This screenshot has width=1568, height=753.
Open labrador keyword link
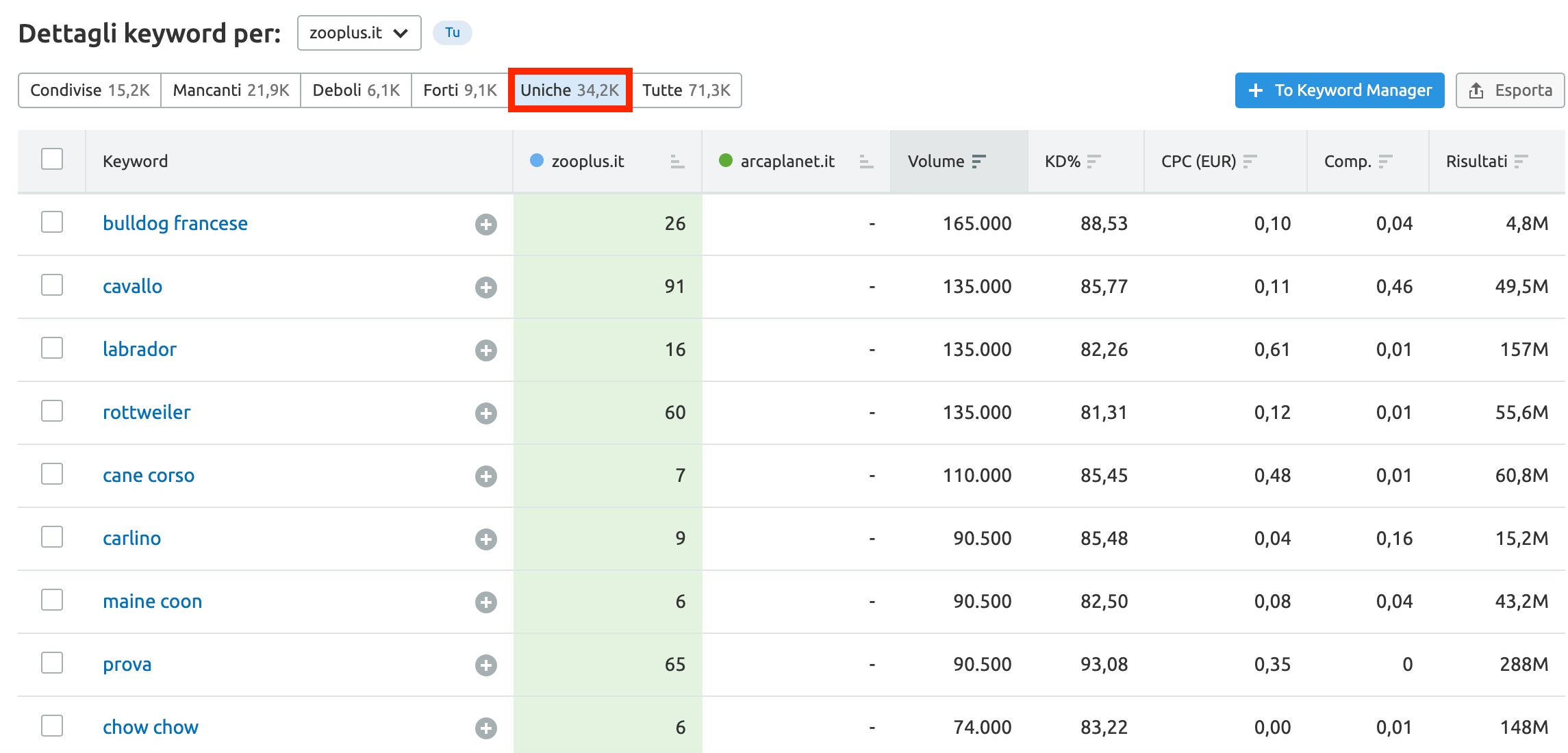tap(140, 350)
